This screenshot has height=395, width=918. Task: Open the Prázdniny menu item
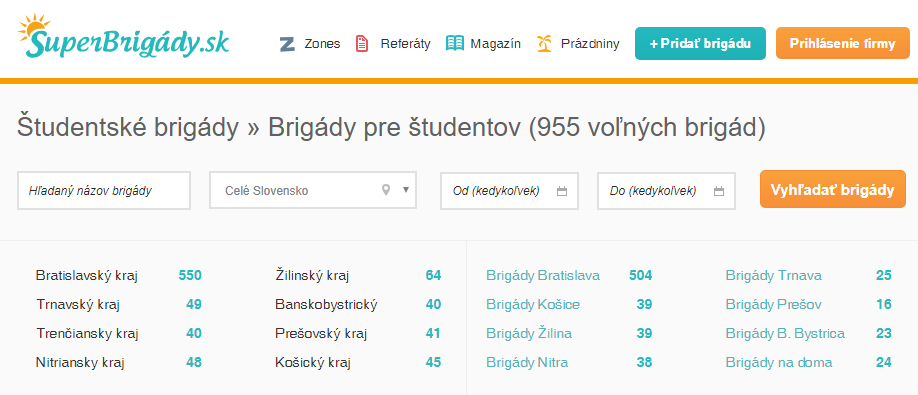(590, 44)
